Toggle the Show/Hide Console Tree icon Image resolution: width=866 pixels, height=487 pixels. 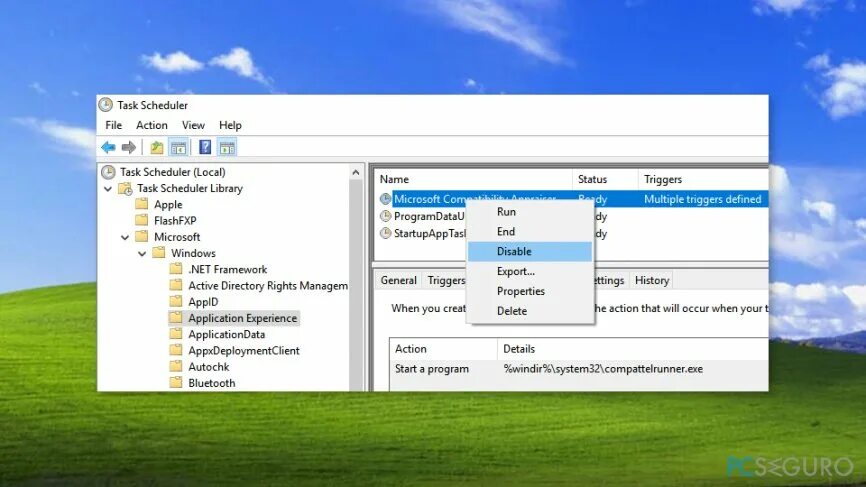pos(178,147)
